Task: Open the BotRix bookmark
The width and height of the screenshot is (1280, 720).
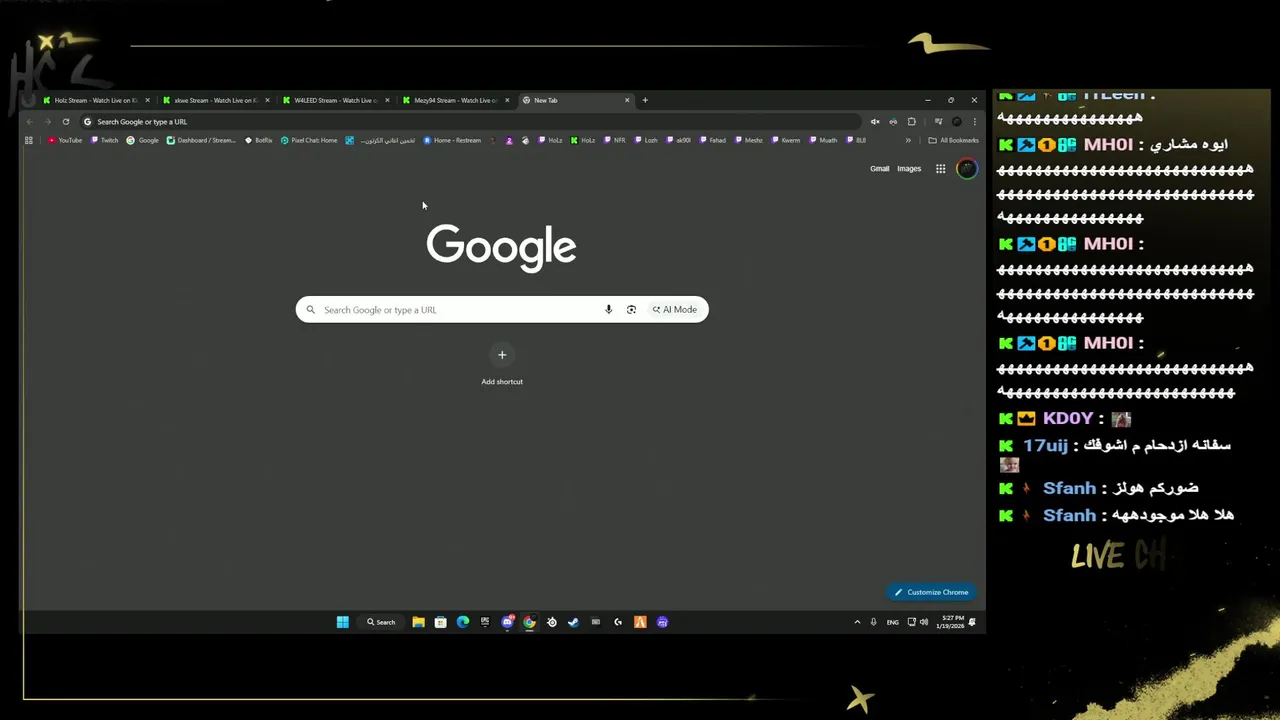Action: pos(259,140)
